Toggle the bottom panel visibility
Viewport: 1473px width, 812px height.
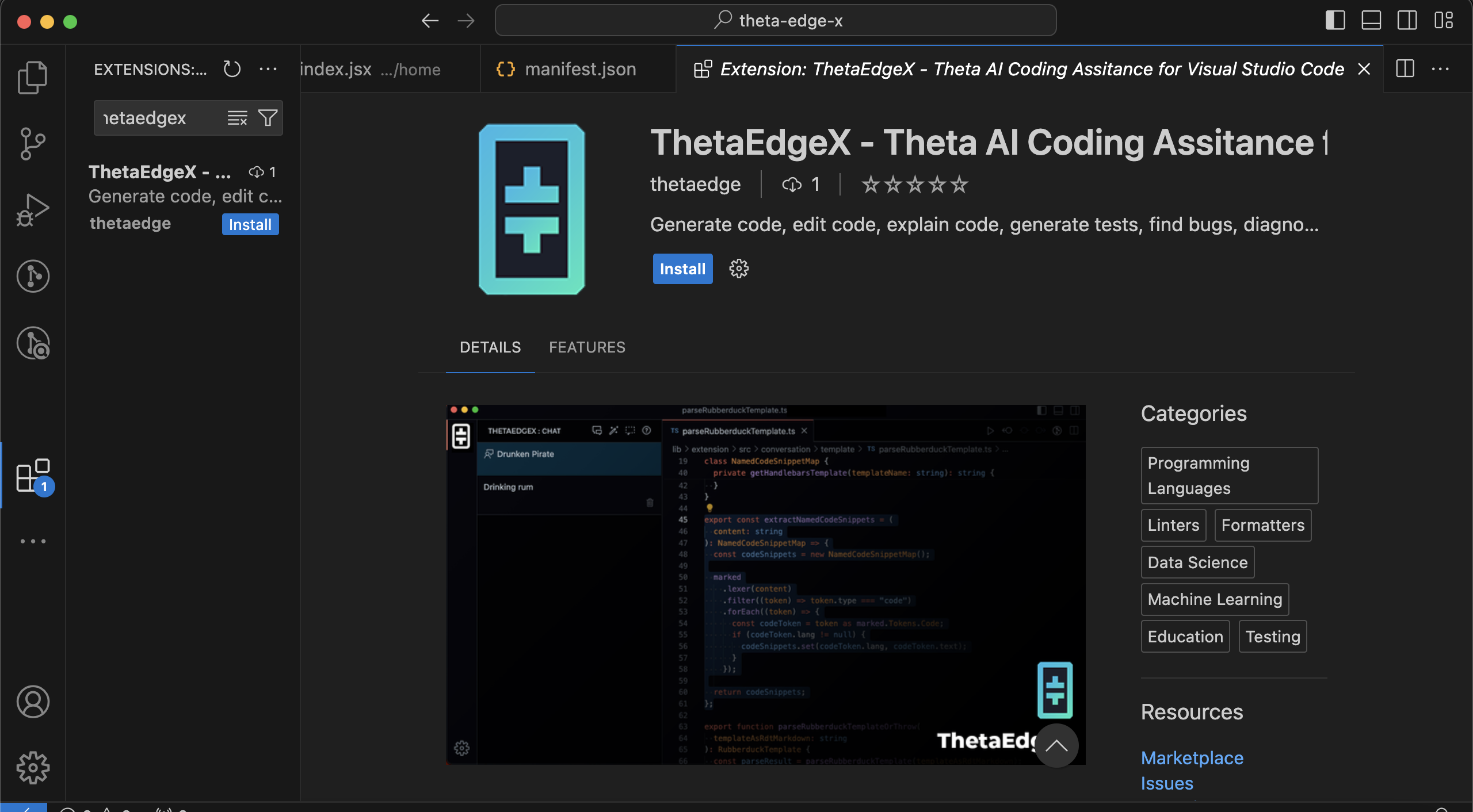1371,21
